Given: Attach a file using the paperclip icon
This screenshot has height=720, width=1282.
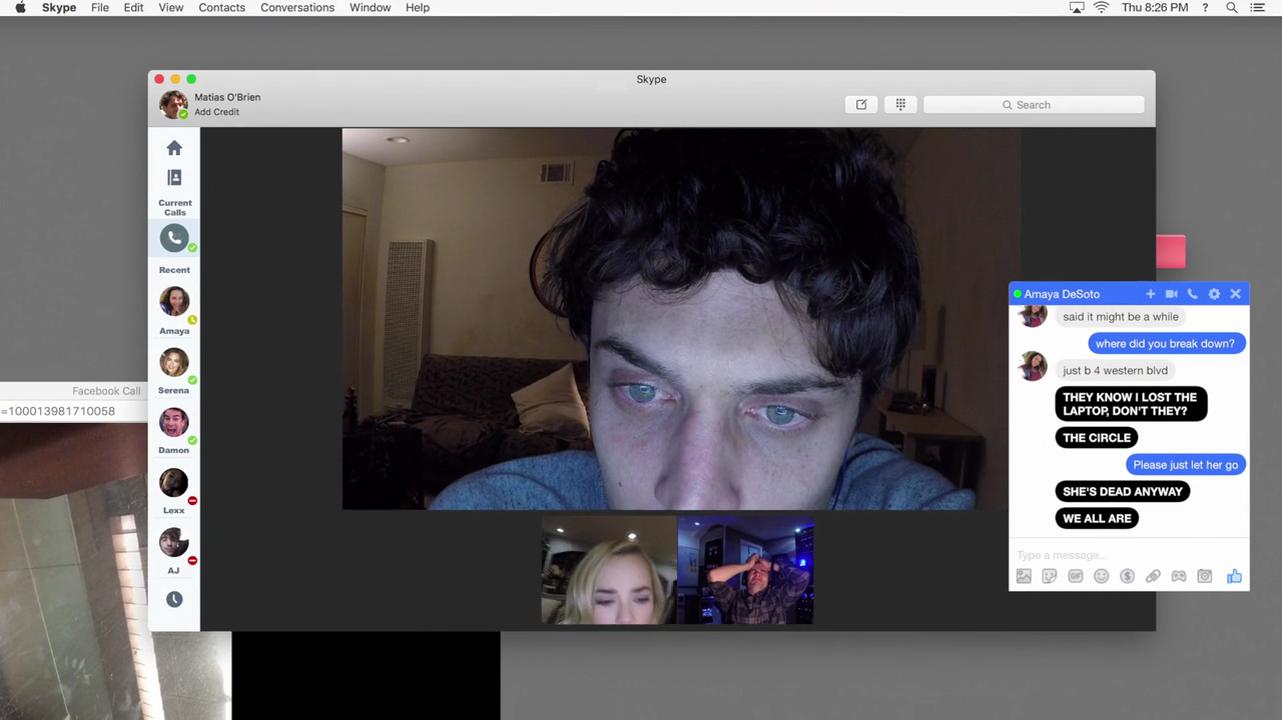Looking at the screenshot, I should click(1153, 576).
